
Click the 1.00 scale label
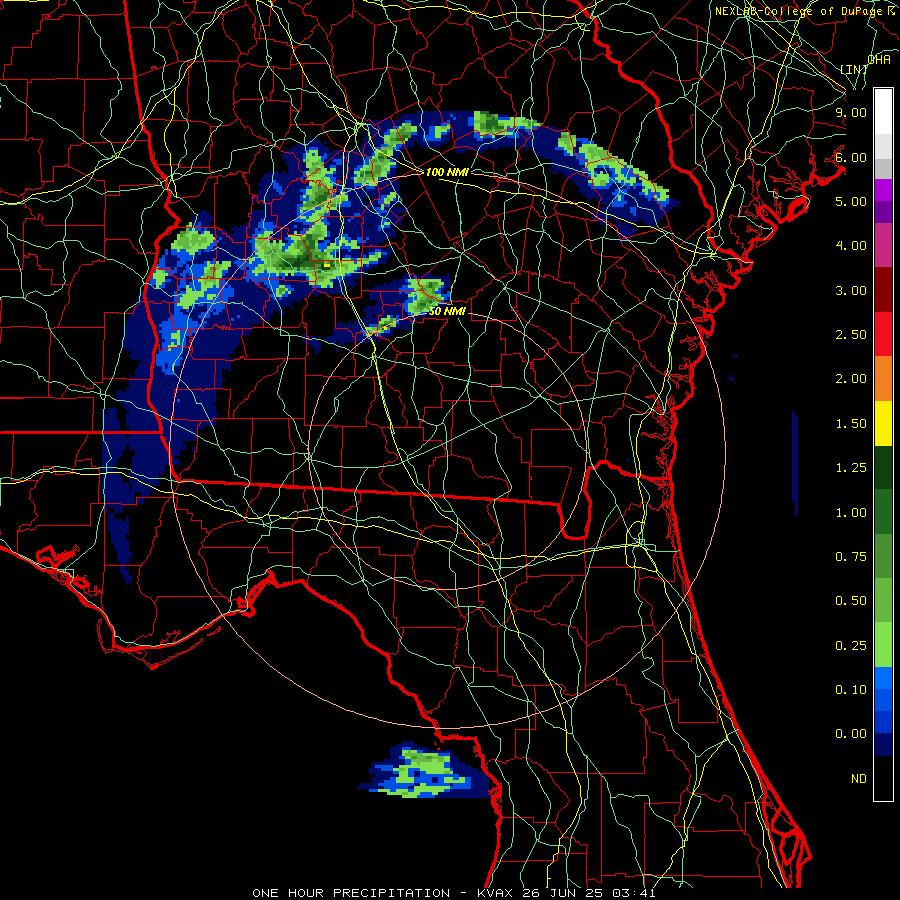click(851, 513)
